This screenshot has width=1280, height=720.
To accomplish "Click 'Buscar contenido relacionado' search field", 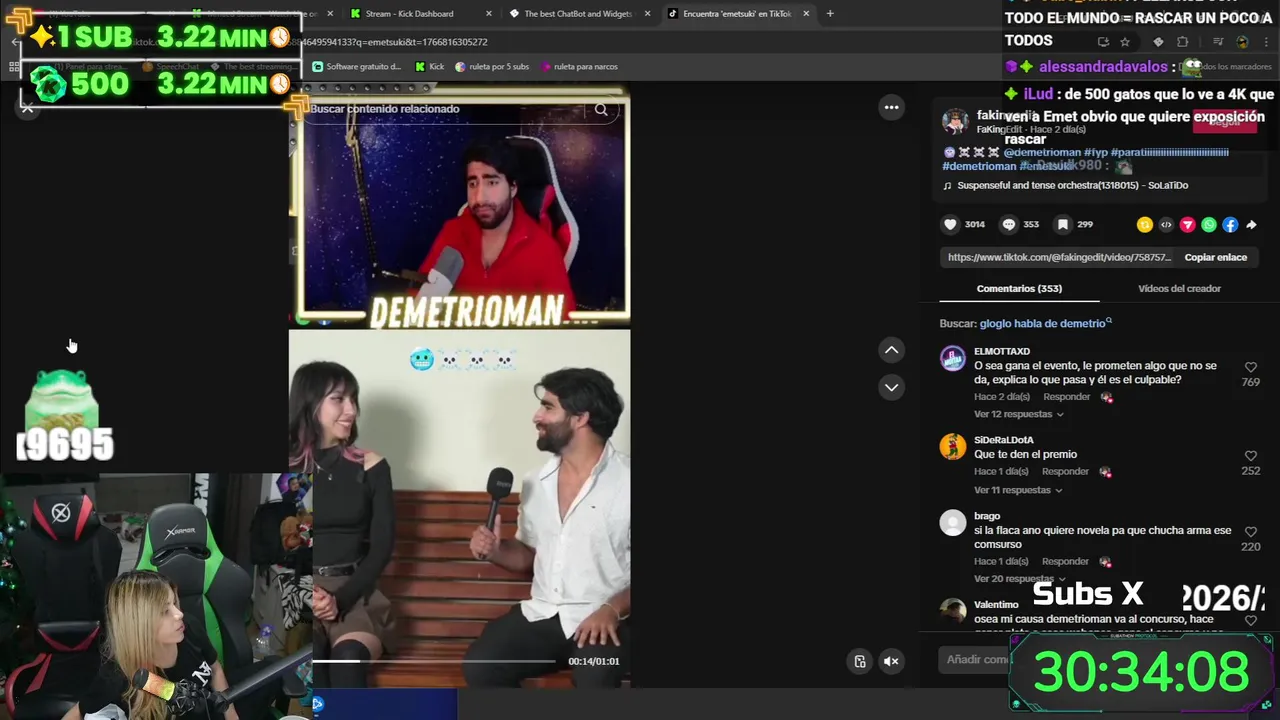I will [x=445, y=109].
